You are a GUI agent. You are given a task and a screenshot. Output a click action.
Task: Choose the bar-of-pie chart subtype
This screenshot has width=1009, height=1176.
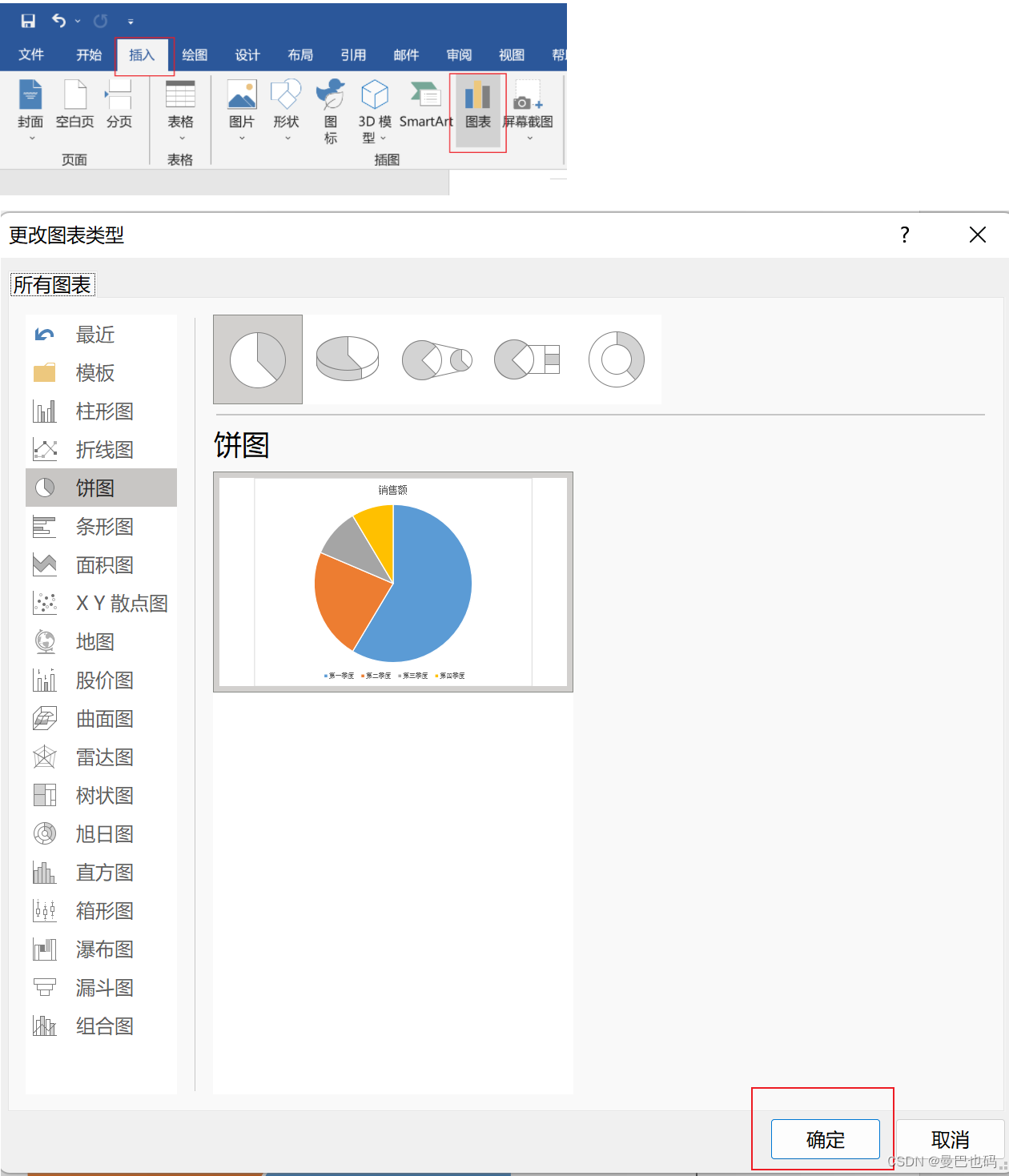(x=527, y=359)
